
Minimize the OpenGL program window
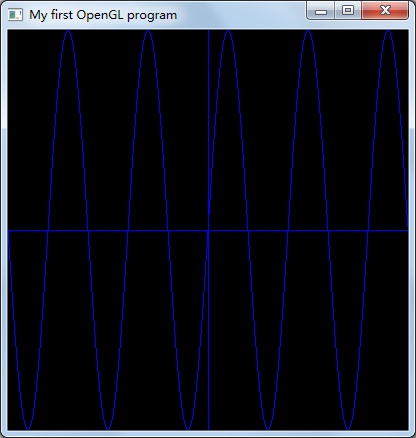coord(321,11)
